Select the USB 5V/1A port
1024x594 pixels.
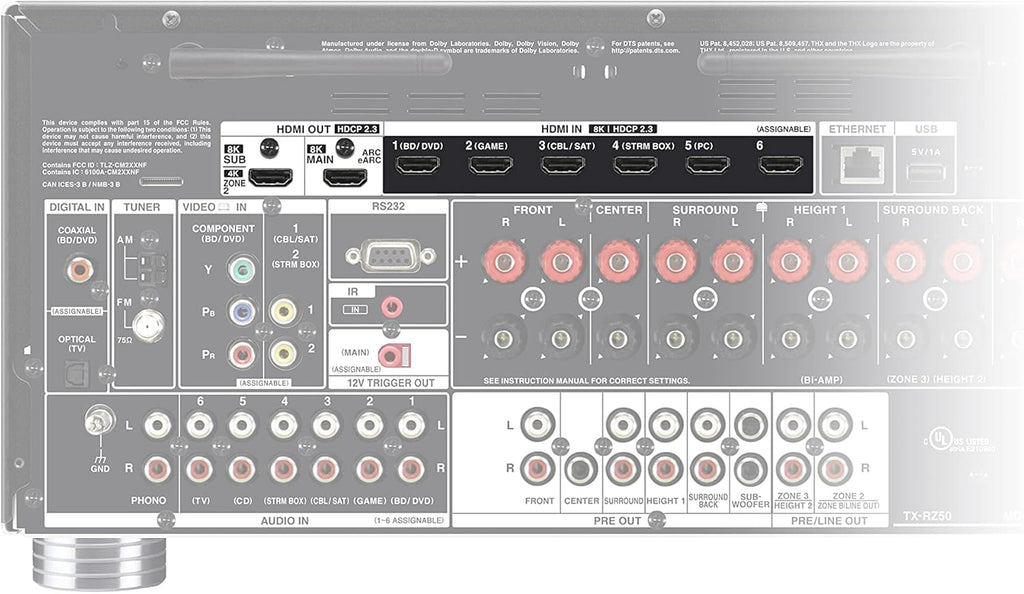click(x=926, y=172)
